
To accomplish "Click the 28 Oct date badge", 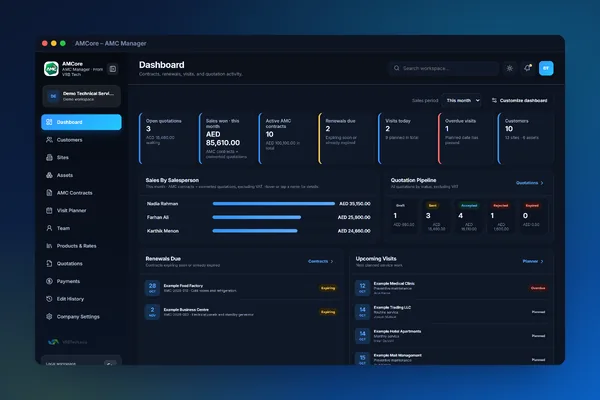I will click(152, 288).
